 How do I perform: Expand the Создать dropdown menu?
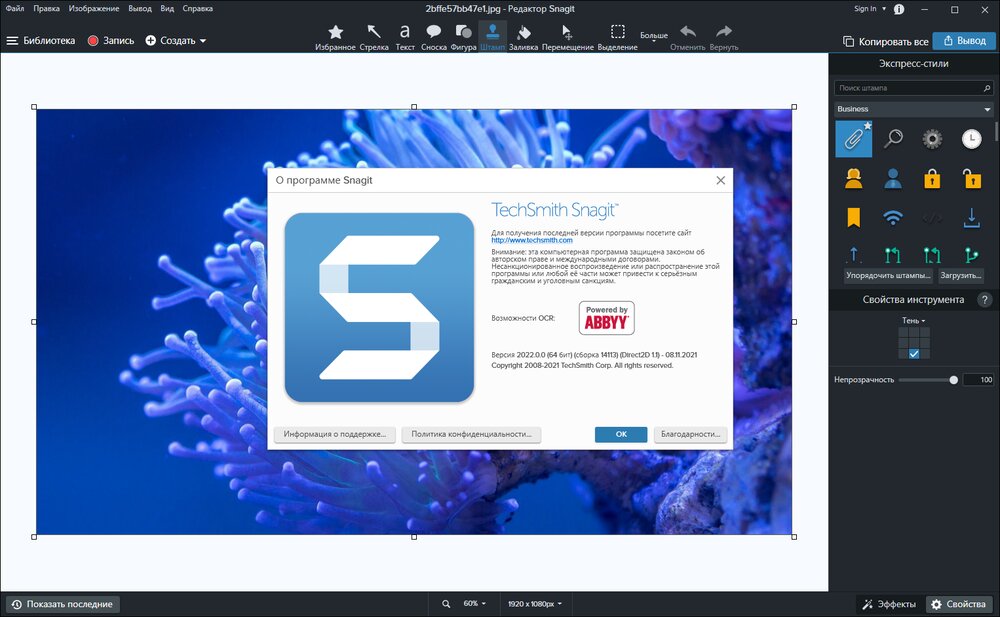(x=181, y=41)
